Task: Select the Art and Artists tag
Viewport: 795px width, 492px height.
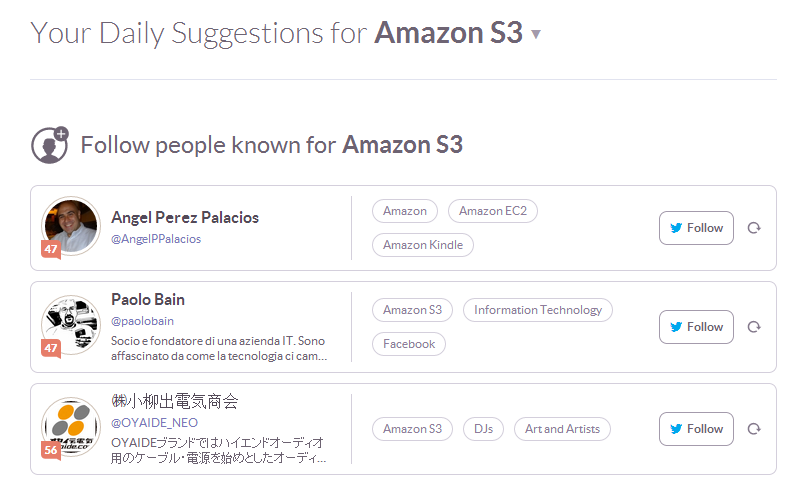Action: point(562,429)
